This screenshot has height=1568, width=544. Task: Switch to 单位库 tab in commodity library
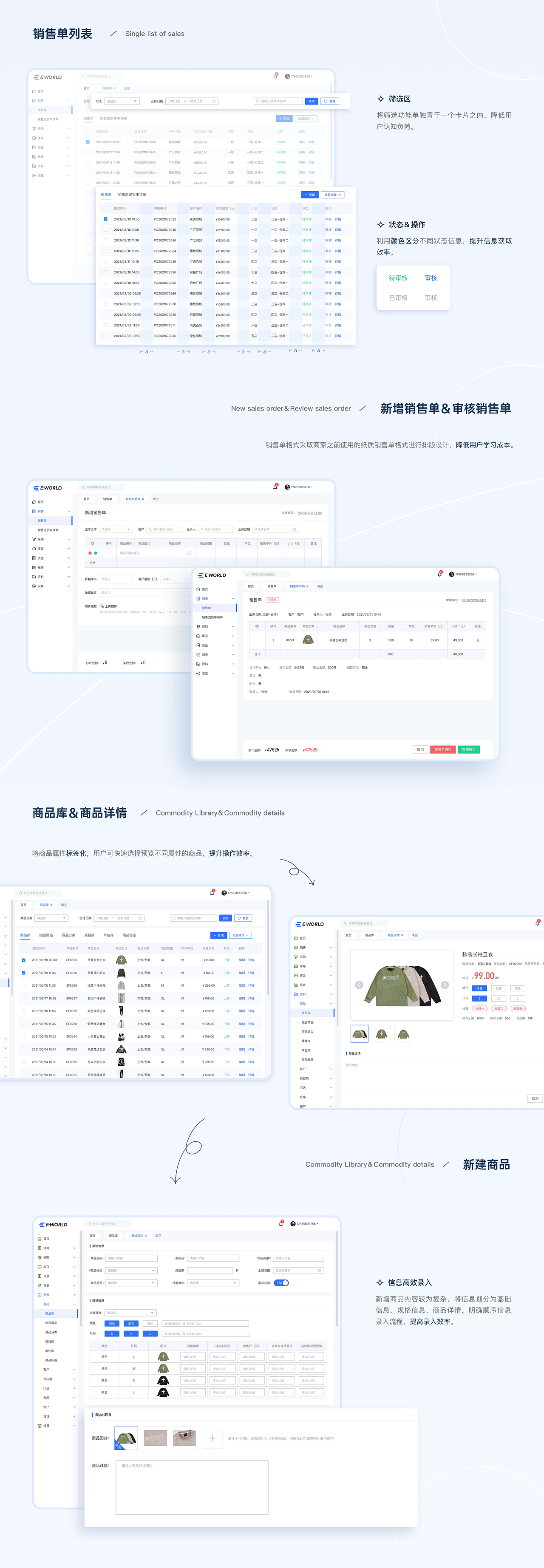108,935
